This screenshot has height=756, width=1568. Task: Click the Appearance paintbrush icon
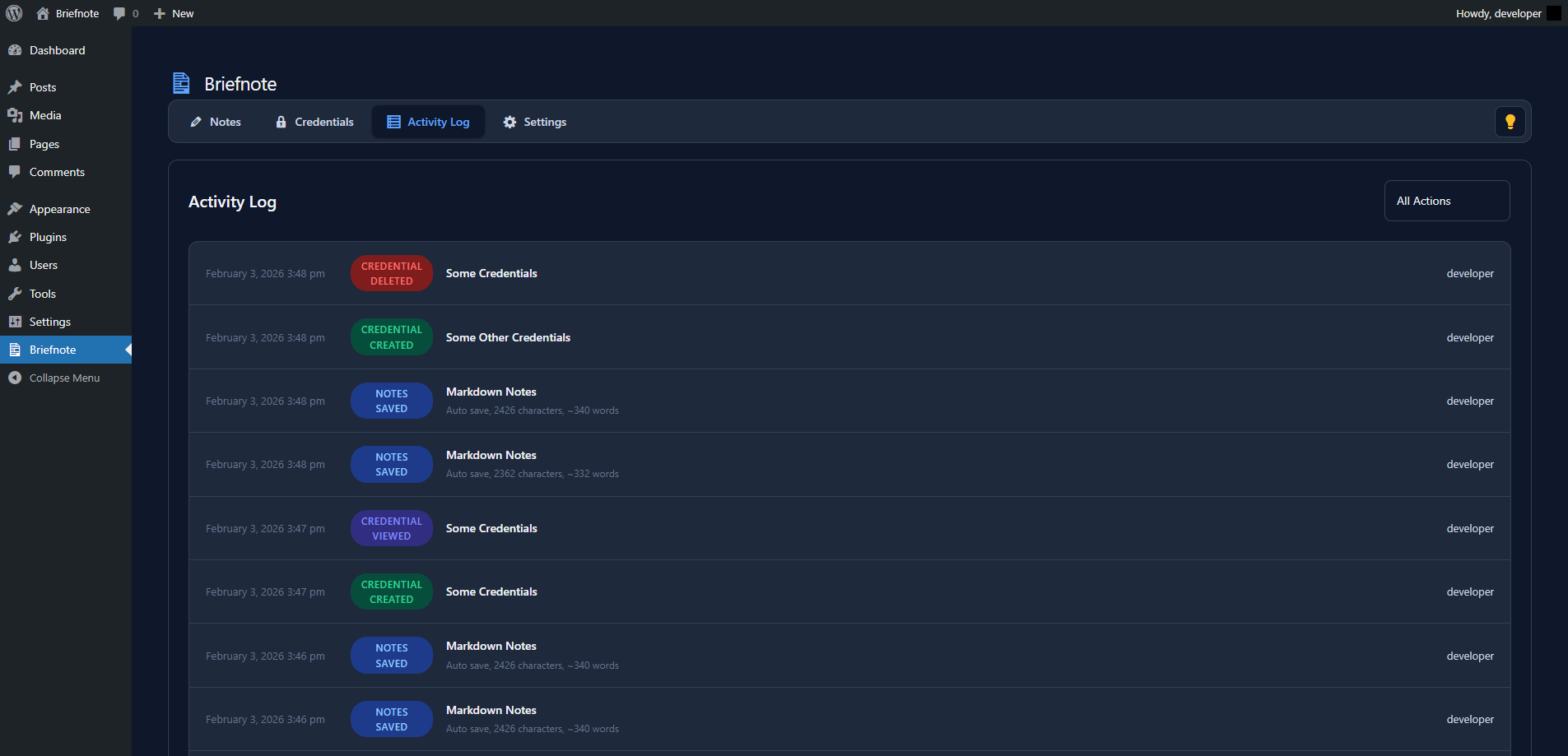pos(15,209)
